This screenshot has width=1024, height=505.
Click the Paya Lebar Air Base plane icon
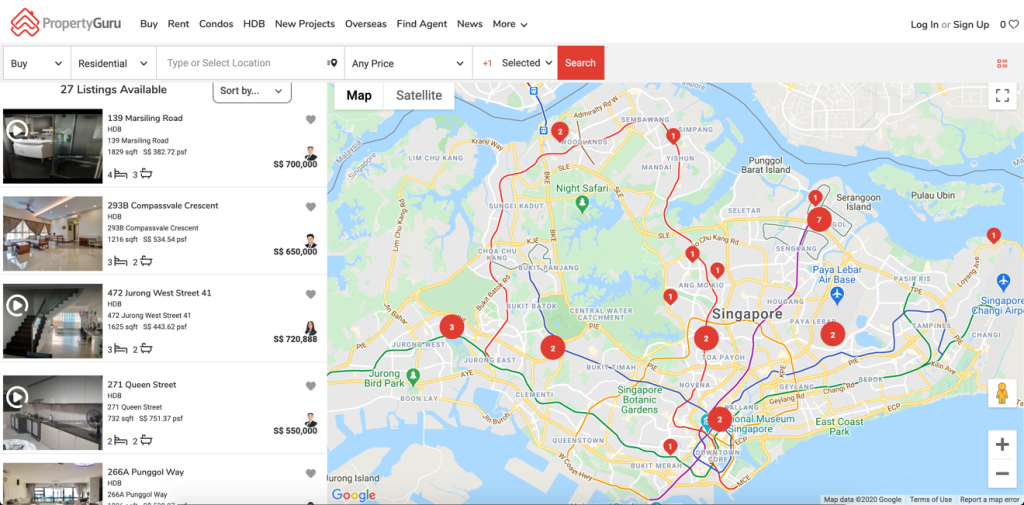(x=838, y=295)
